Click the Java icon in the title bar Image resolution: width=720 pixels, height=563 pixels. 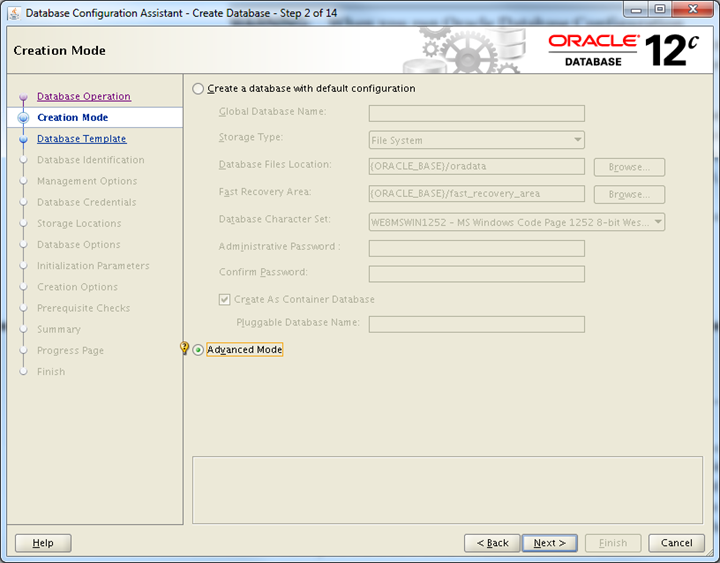pos(14,13)
